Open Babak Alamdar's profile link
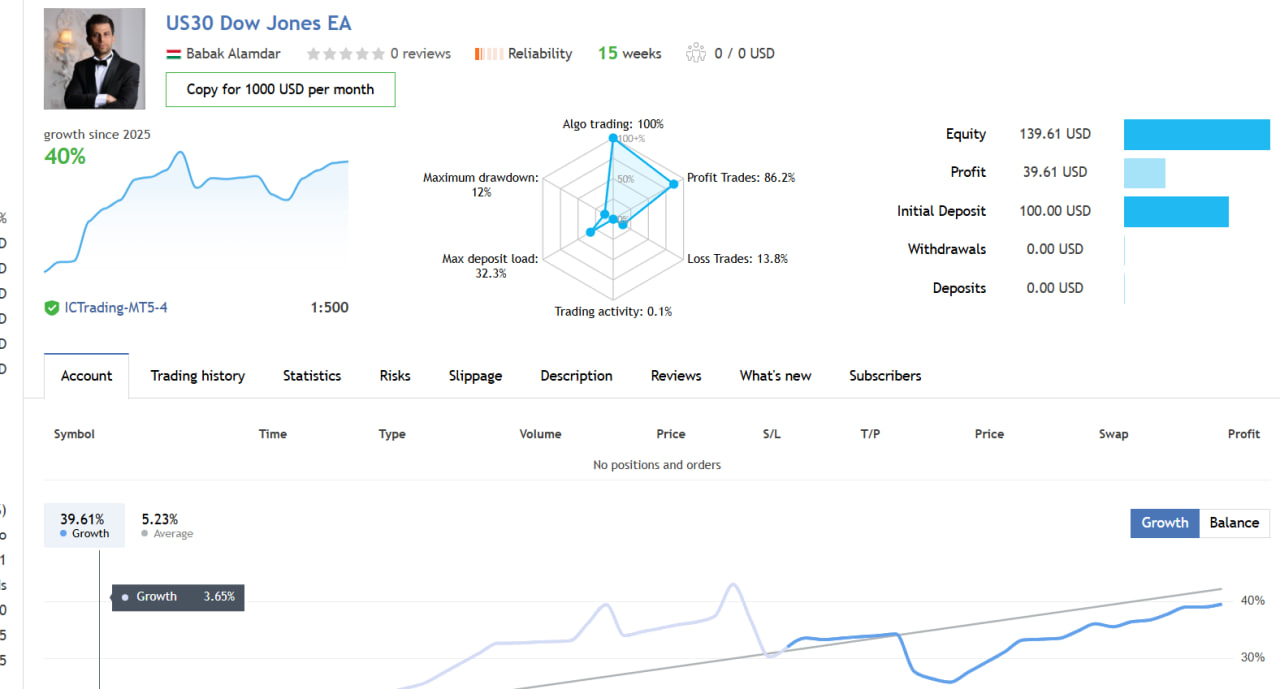Viewport: 1280px width, 689px height. click(x=233, y=54)
